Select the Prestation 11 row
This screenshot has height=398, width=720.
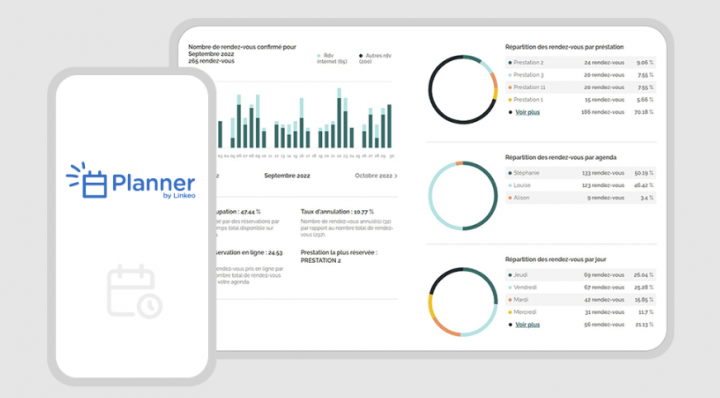pos(580,87)
